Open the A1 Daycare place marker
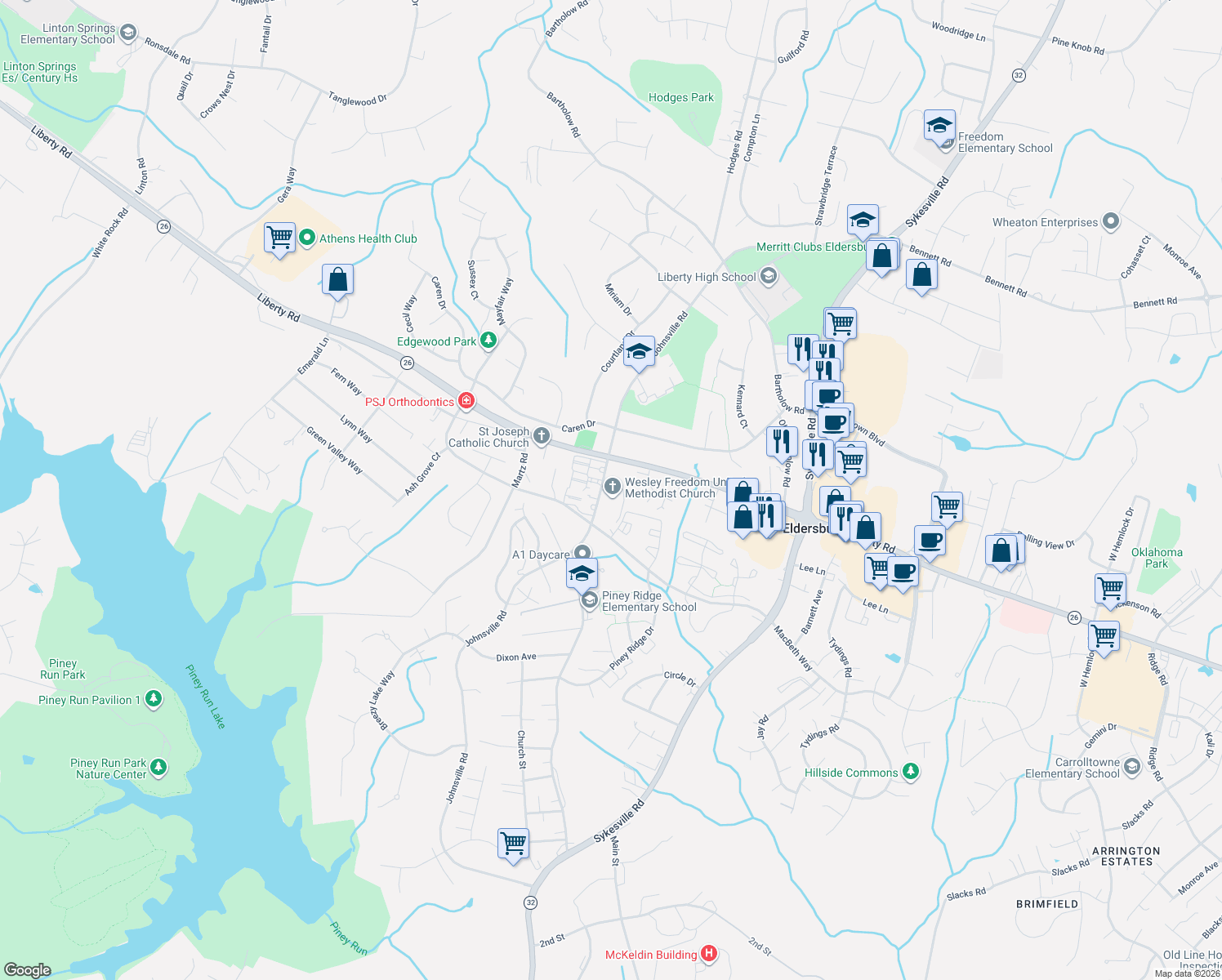The height and width of the screenshot is (980, 1222). click(582, 554)
